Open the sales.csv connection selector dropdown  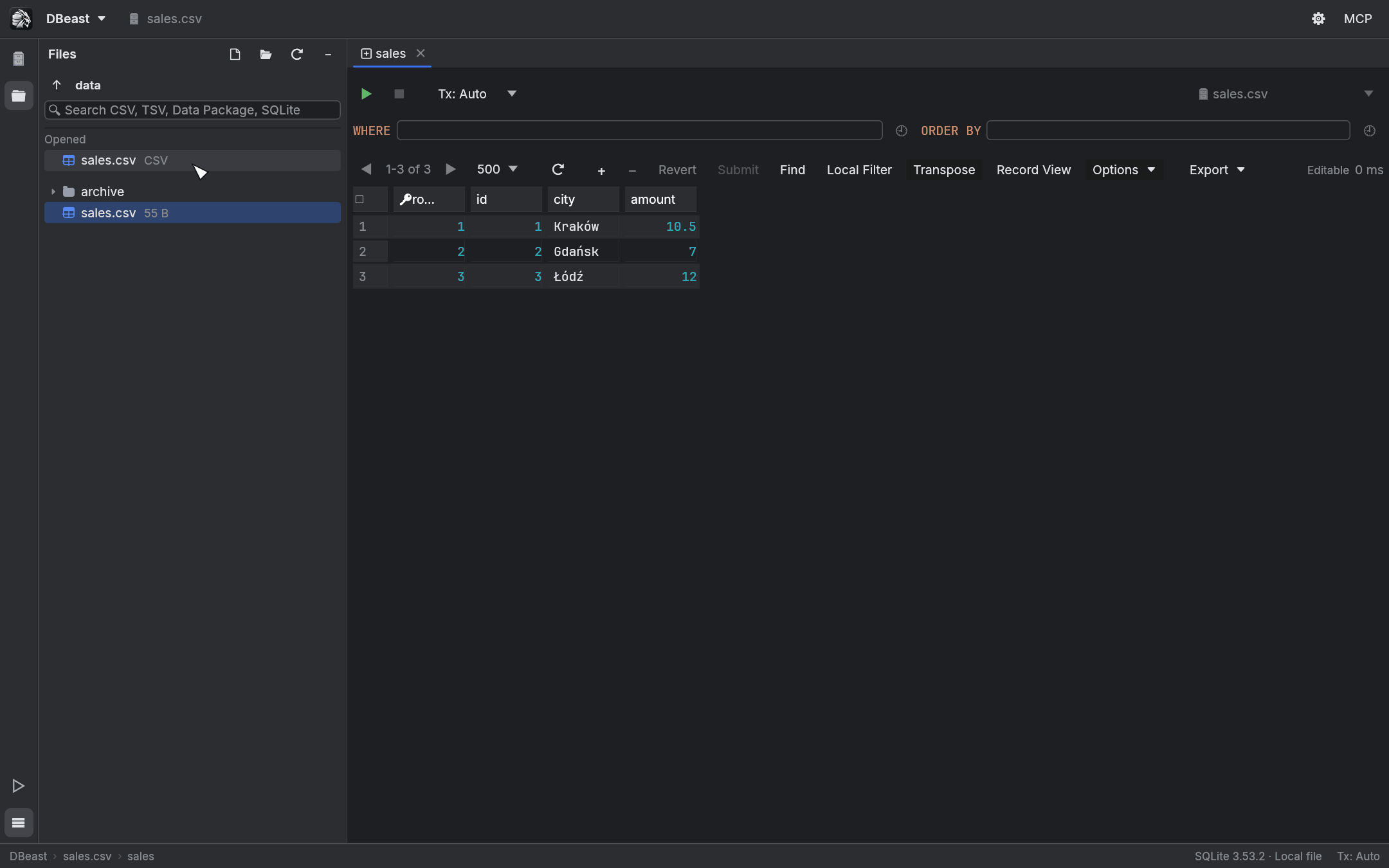[x=1286, y=94]
